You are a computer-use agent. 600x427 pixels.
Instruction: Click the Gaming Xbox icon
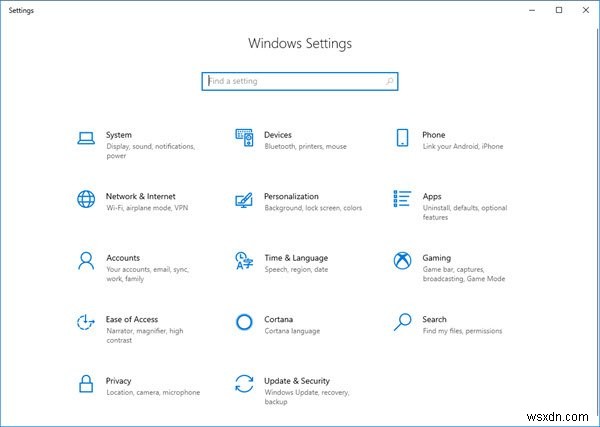pyautogui.click(x=402, y=260)
